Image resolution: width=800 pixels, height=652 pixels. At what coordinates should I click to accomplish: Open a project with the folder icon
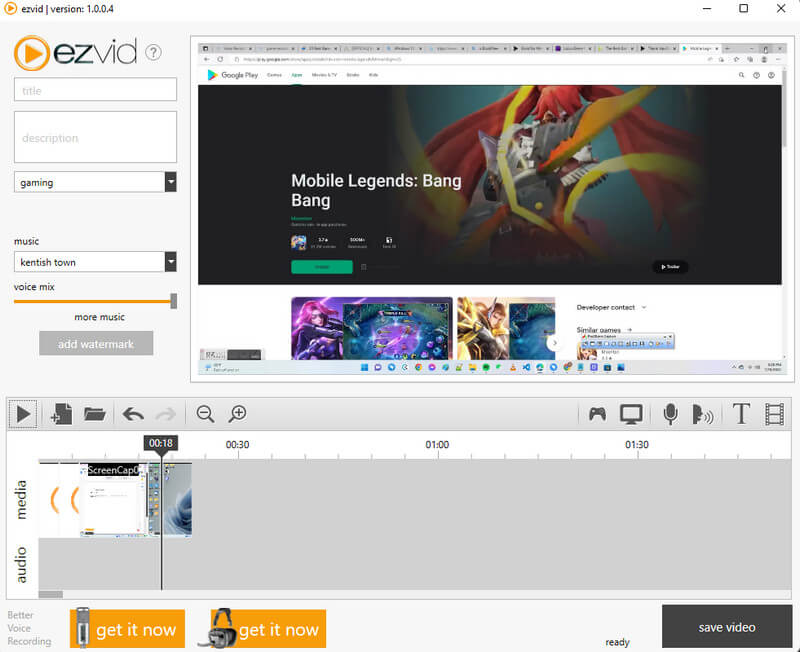(94, 414)
